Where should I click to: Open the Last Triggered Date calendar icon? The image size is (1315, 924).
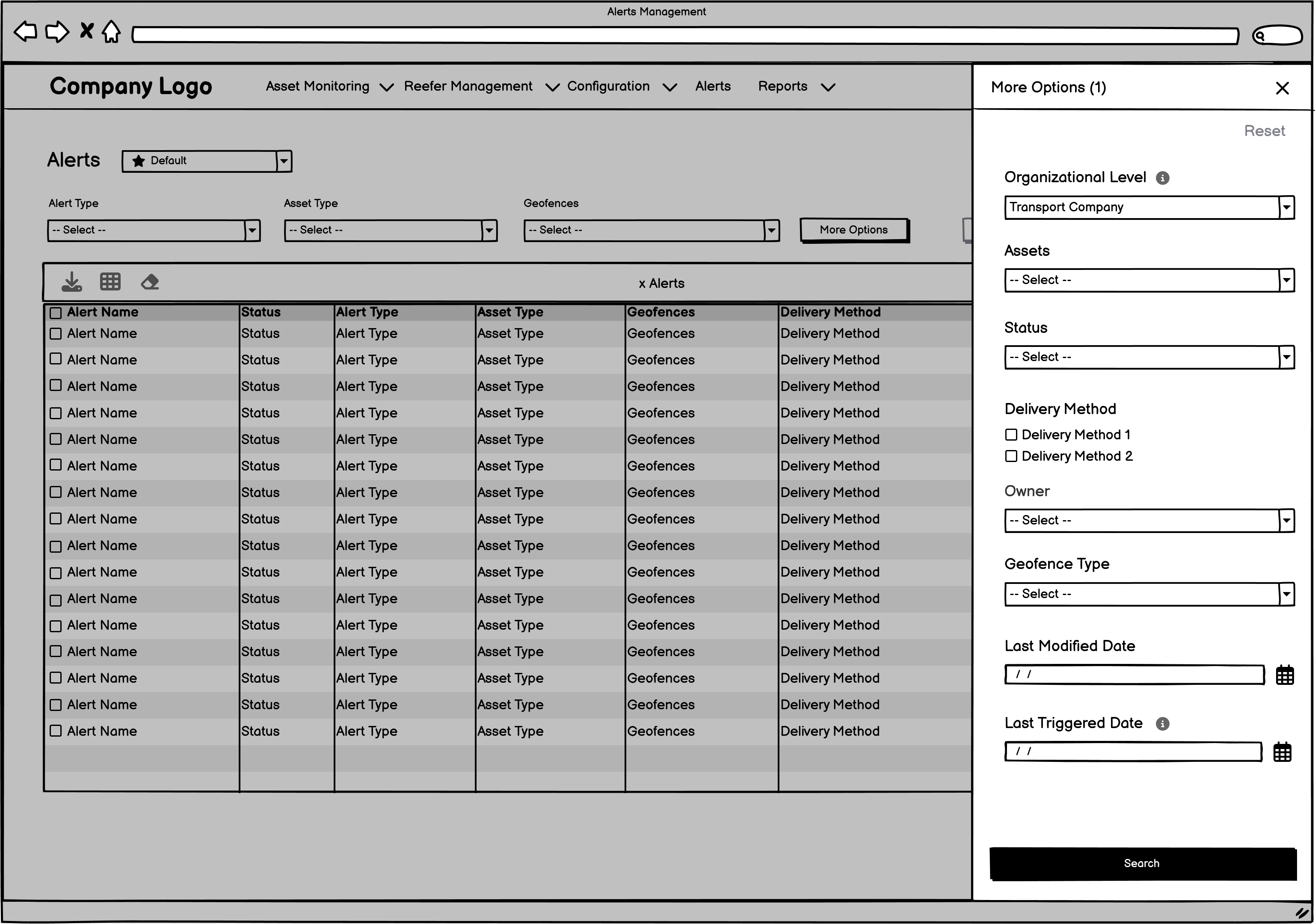[x=1282, y=752]
